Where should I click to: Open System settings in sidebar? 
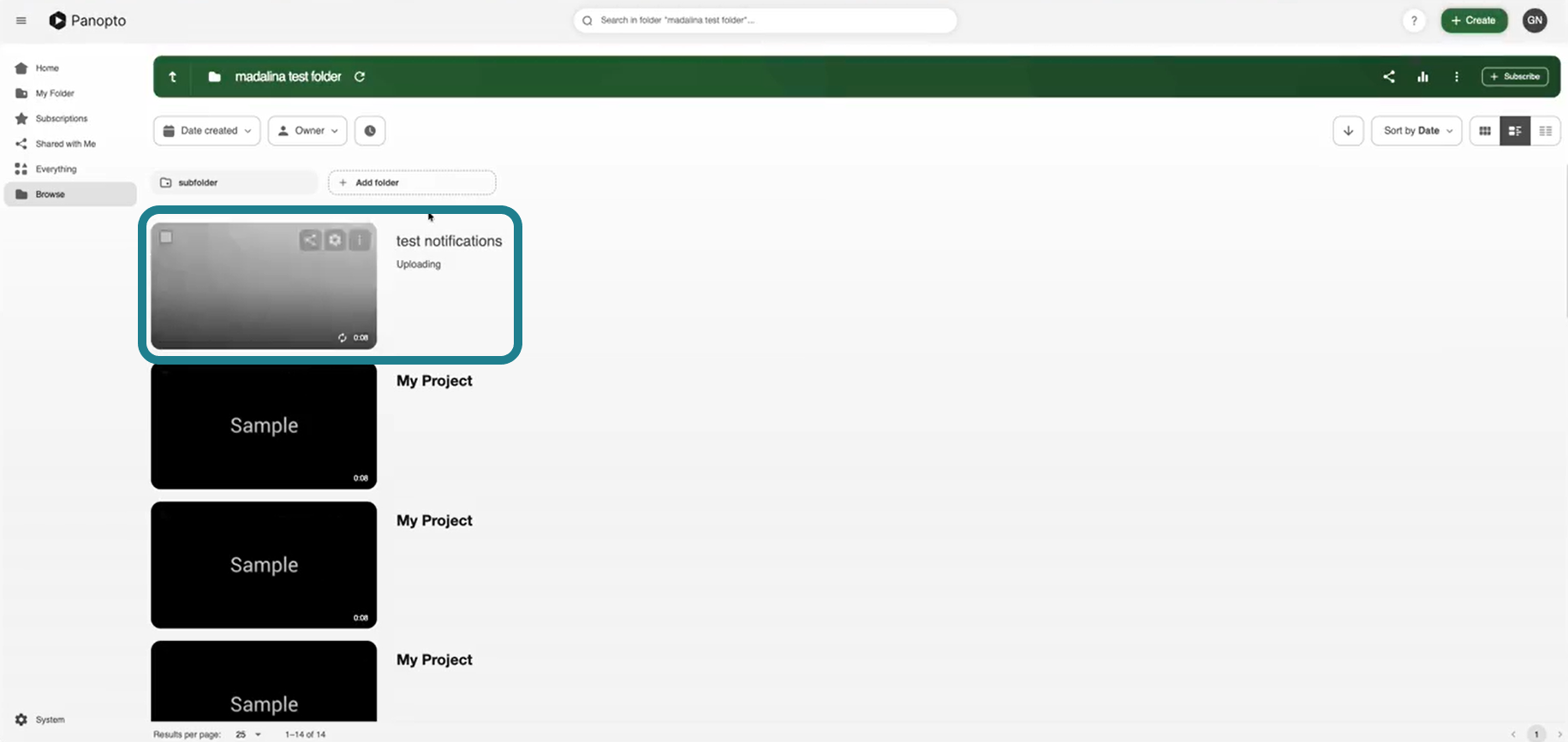coord(39,720)
